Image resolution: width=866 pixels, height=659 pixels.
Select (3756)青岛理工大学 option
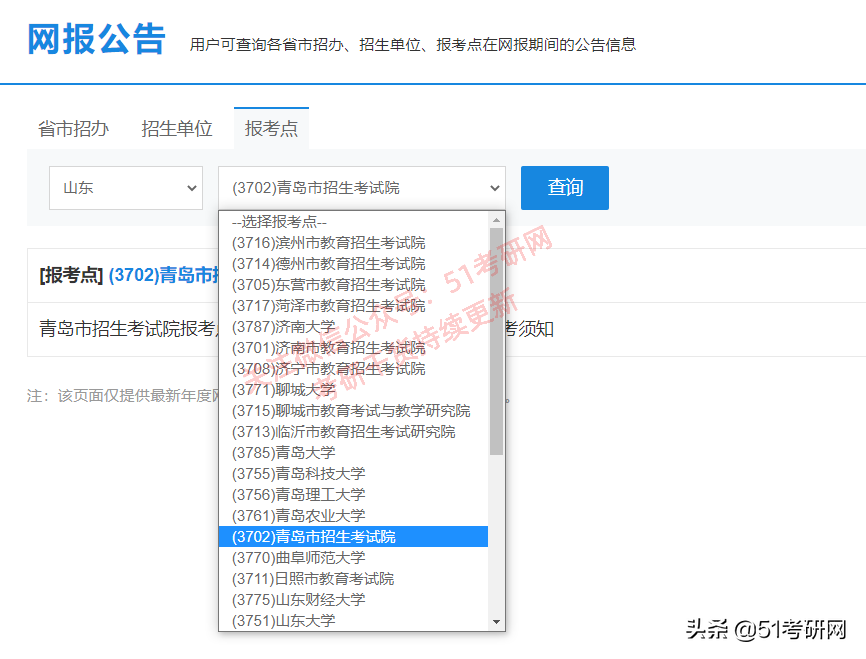point(353,495)
